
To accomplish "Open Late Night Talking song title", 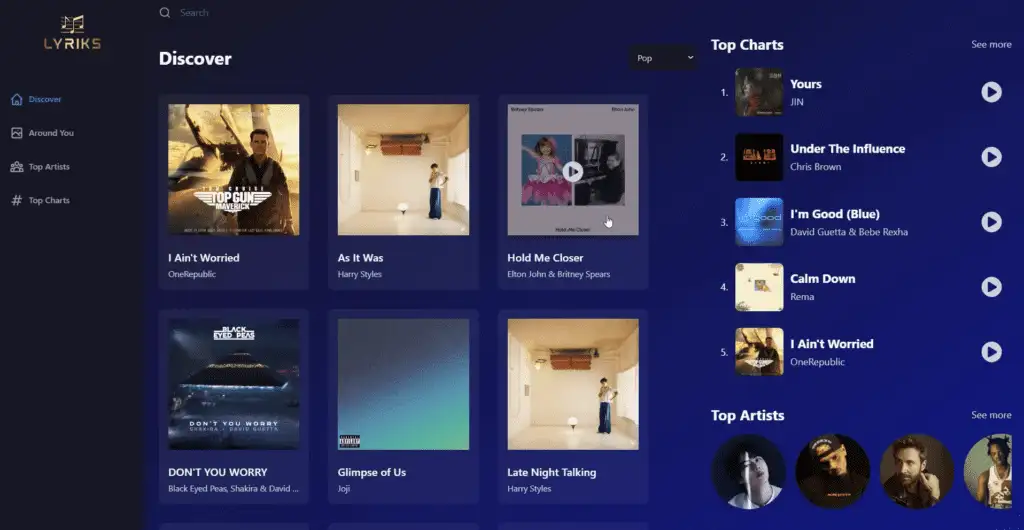I will 552,472.
